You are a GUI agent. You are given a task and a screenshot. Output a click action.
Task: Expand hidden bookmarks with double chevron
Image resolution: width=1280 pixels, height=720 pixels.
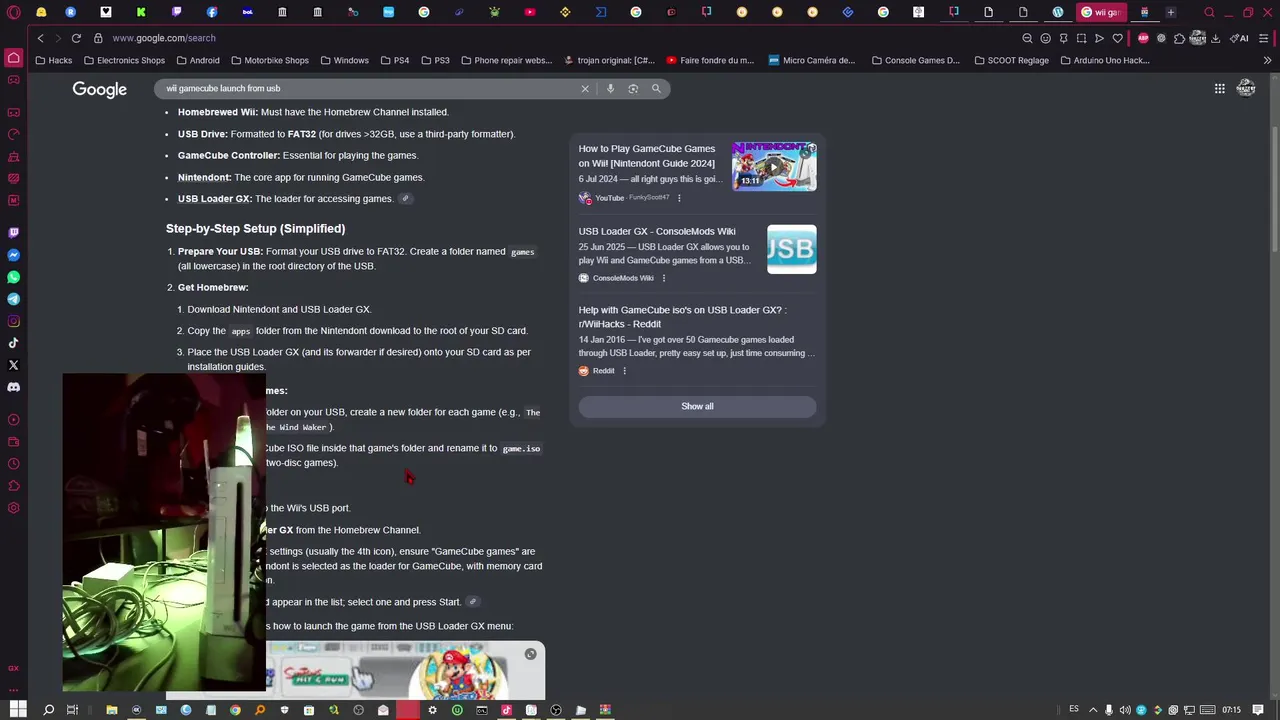[x=1267, y=60]
